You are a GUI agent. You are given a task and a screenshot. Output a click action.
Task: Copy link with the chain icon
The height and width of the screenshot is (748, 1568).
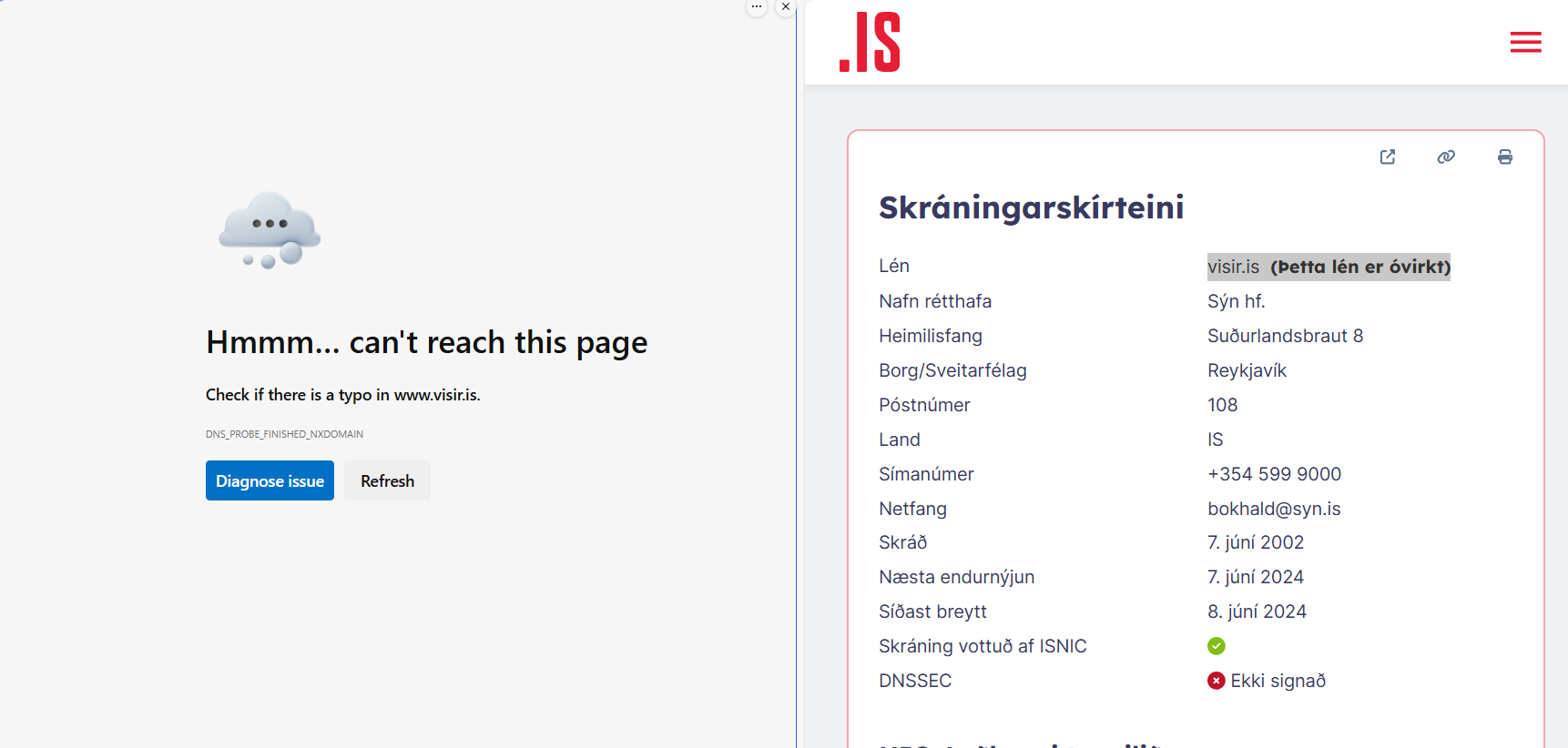pos(1446,157)
